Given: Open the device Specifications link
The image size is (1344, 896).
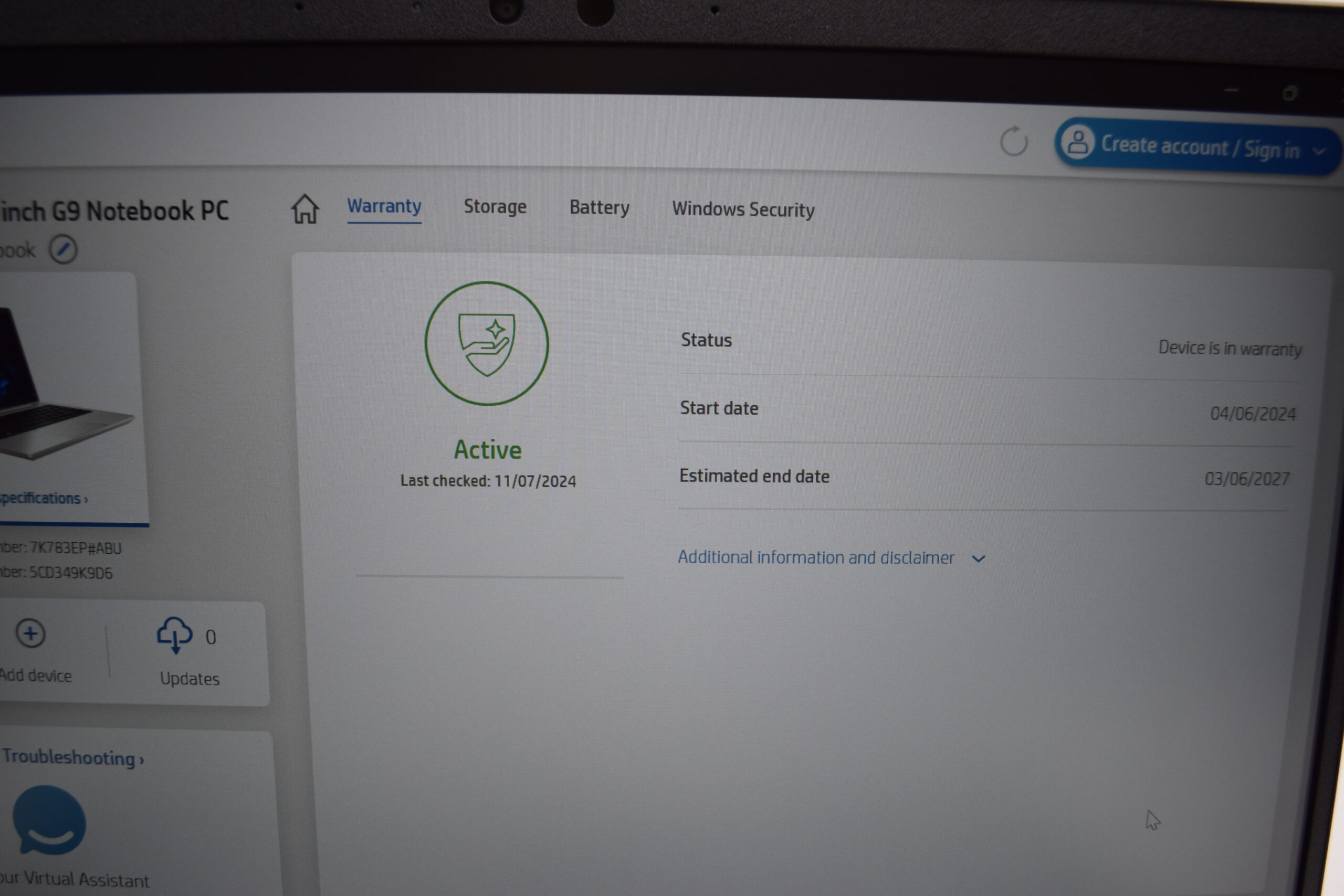Looking at the screenshot, I should [44, 498].
